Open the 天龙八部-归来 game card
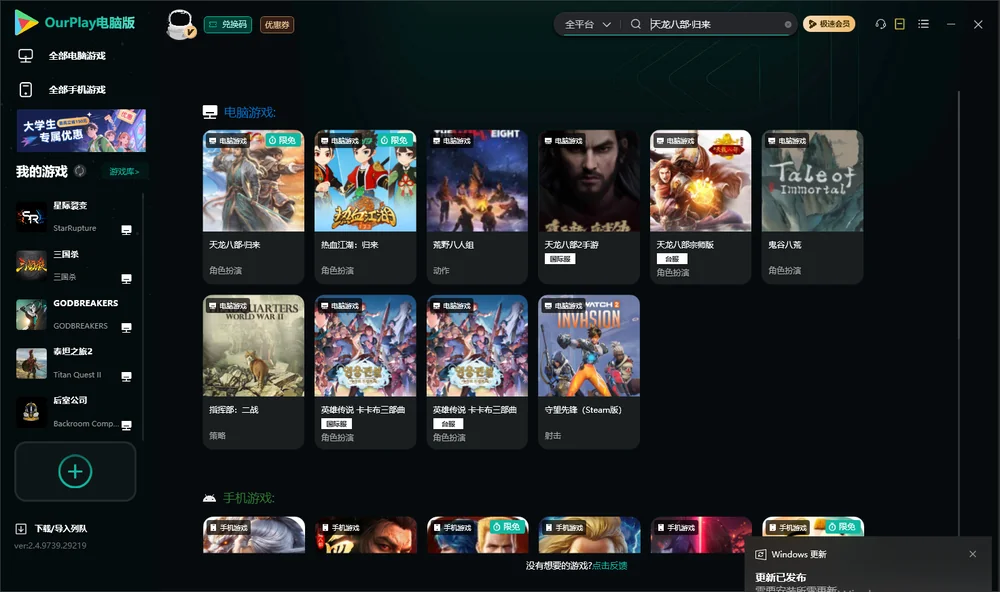This screenshot has height=592, width=1000. (x=253, y=207)
